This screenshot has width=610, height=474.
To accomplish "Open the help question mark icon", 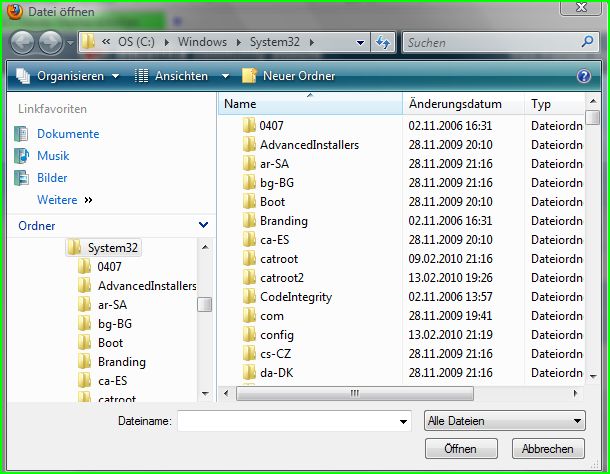I will (584, 76).
